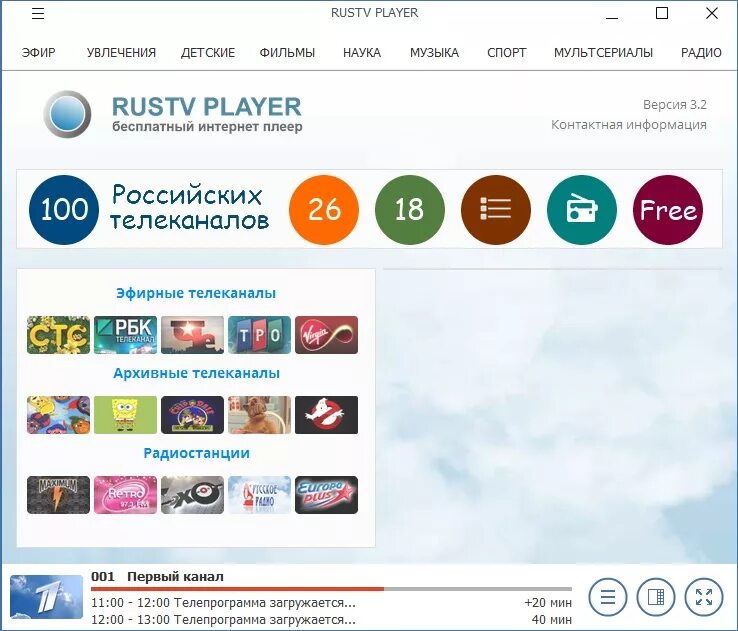
Task: Enter fullscreen with the arrows button
Action: pyautogui.click(x=704, y=597)
